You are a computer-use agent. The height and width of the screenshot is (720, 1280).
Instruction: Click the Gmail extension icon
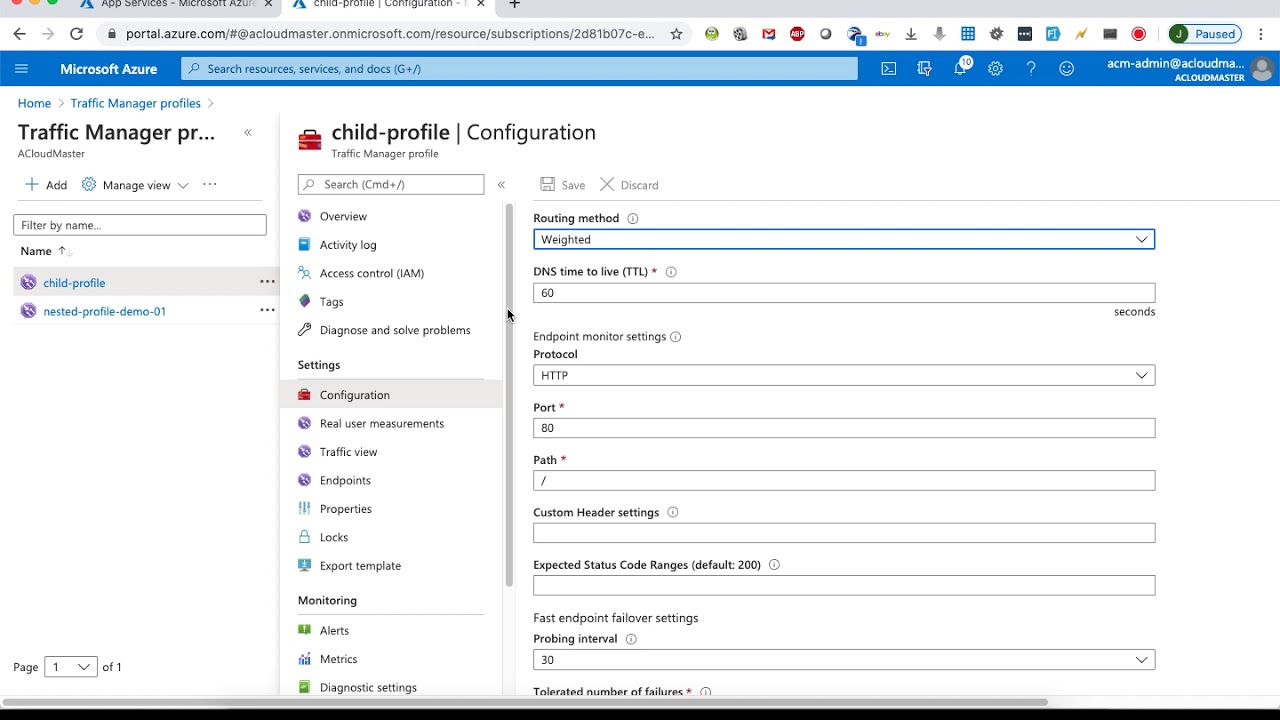pyautogui.click(x=768, y=34)
